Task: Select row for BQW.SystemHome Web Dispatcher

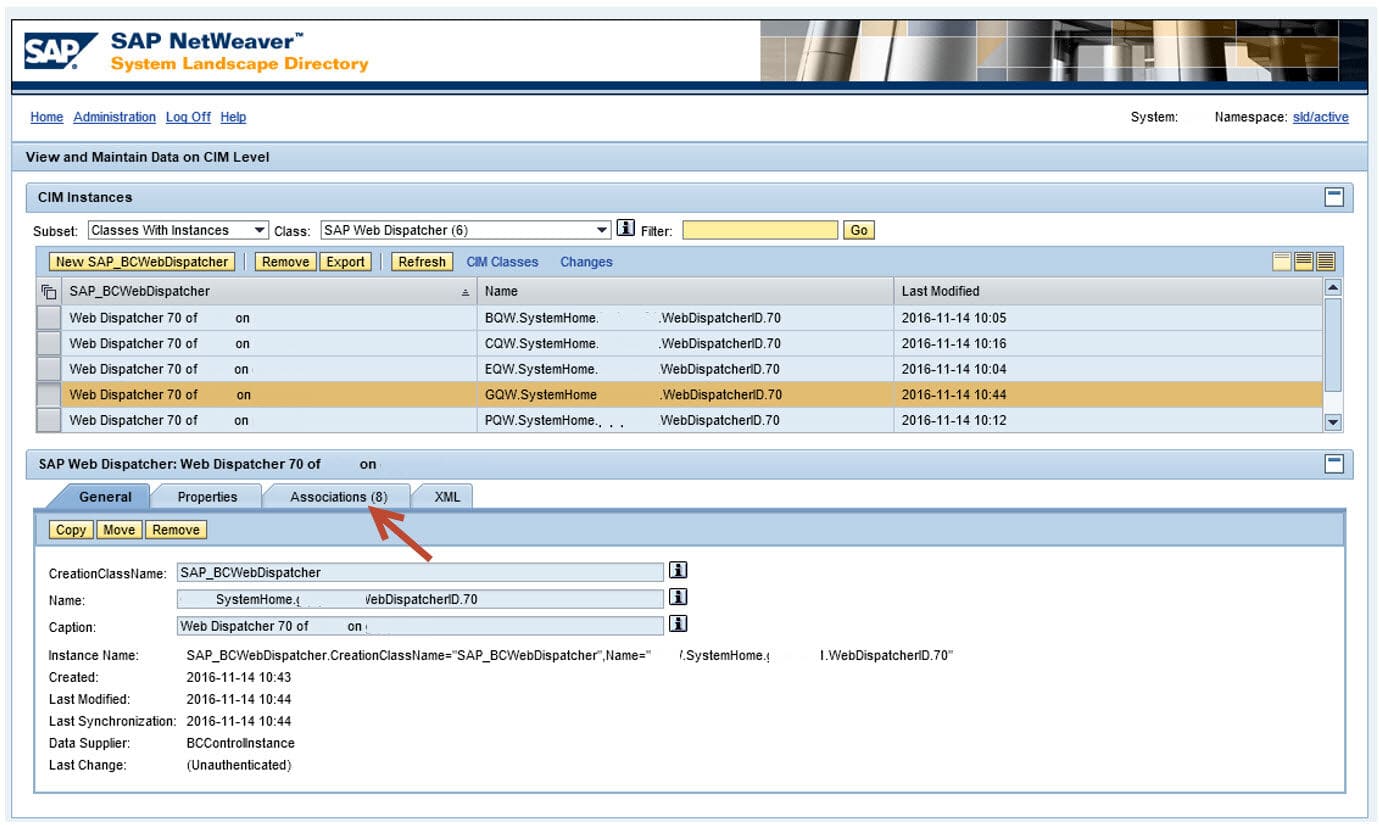Action: coord(48,318)
